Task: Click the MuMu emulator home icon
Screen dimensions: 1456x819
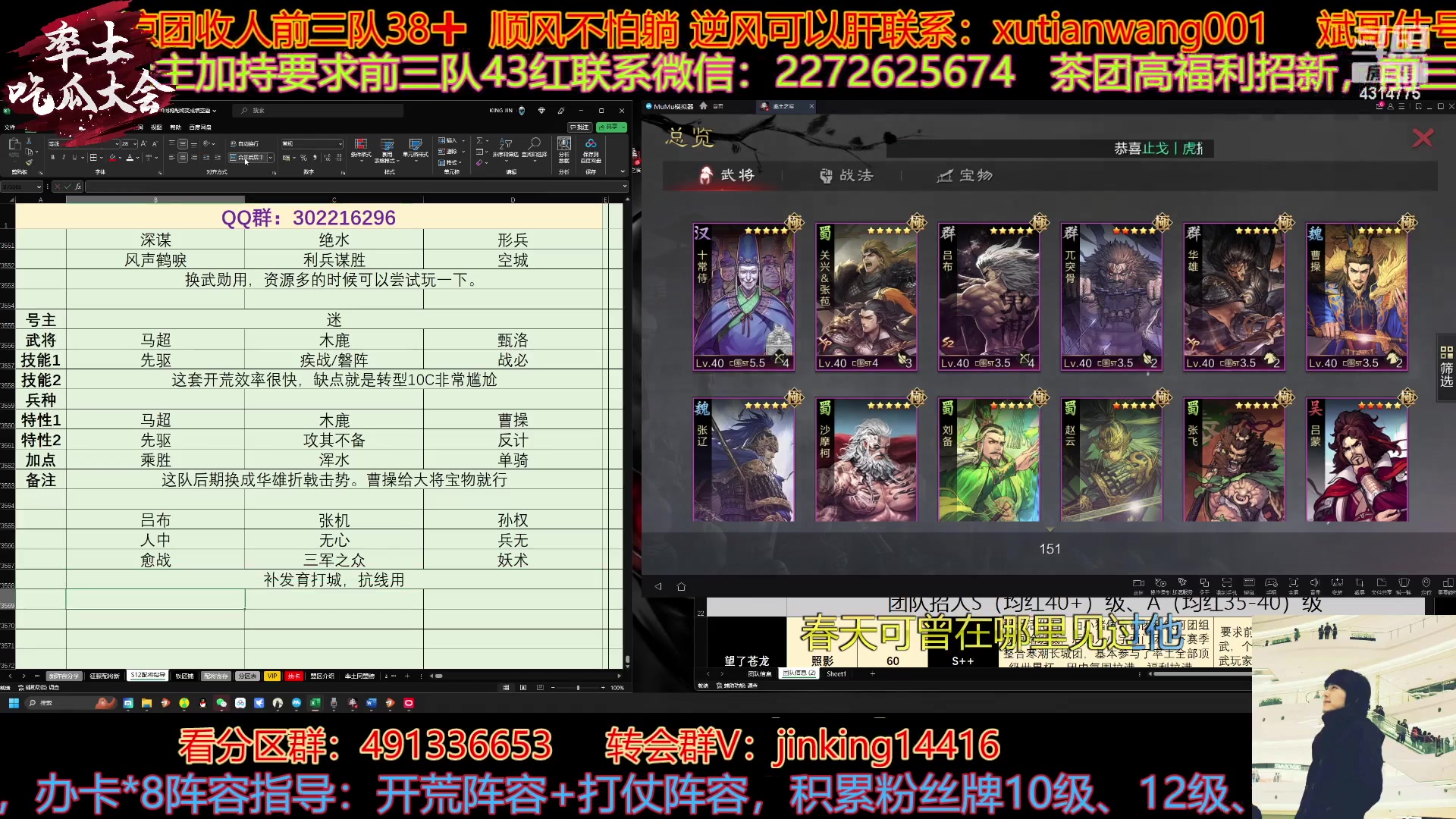Action: (x=681, y=586)
